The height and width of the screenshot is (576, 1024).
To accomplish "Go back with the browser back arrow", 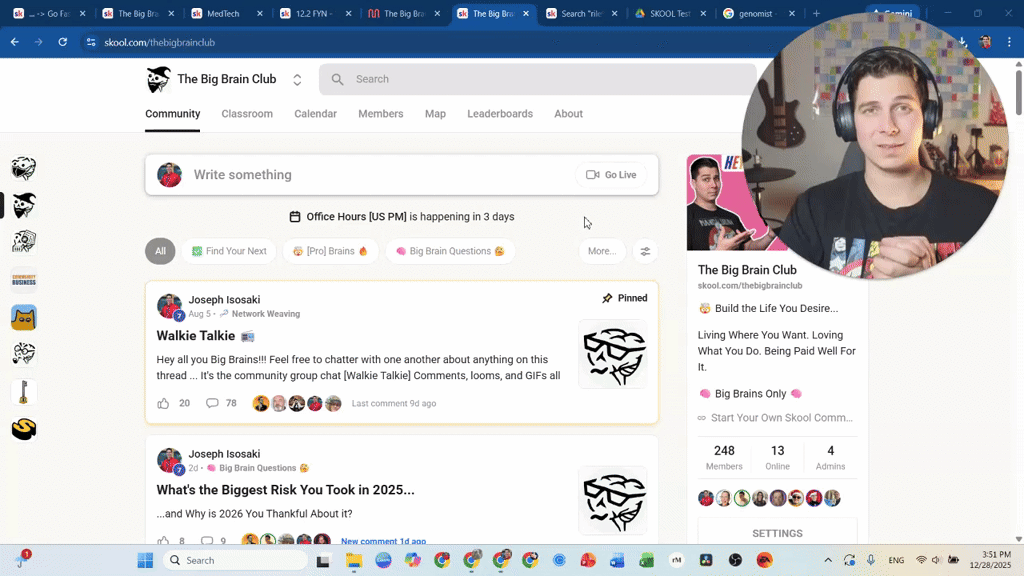I will [x=14, y=42].
